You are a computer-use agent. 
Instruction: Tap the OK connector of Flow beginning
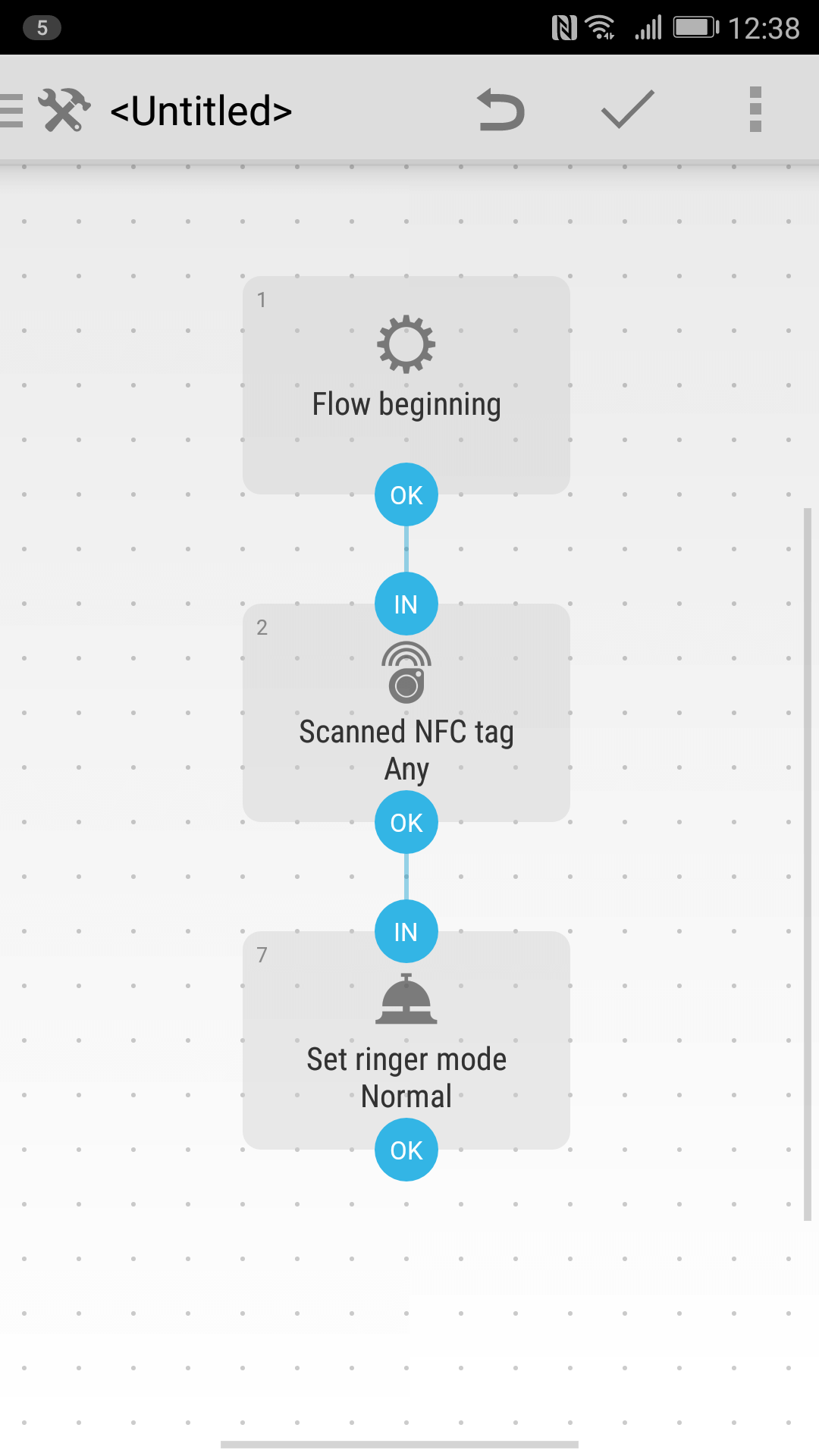(406, 494)
